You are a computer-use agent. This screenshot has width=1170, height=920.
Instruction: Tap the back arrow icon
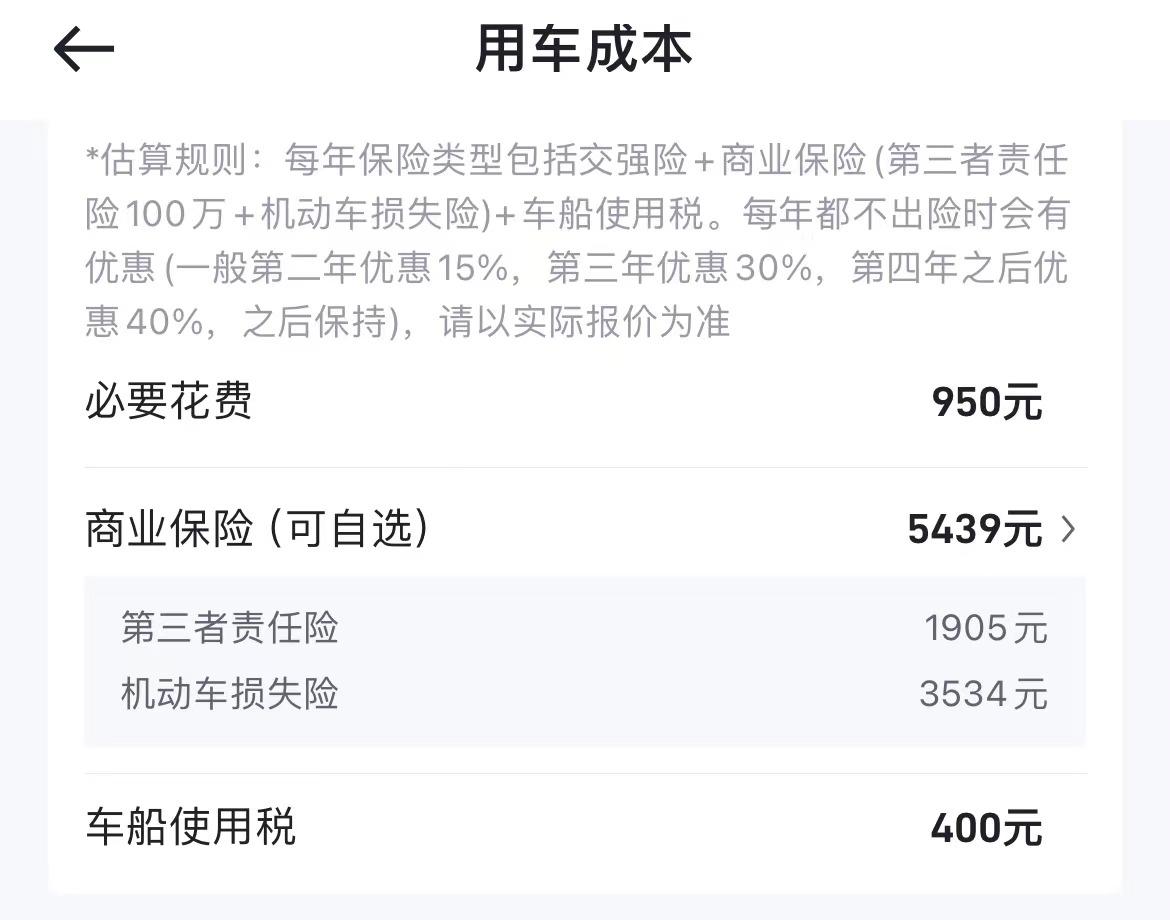pyautogui.click(x=84, y=49)
